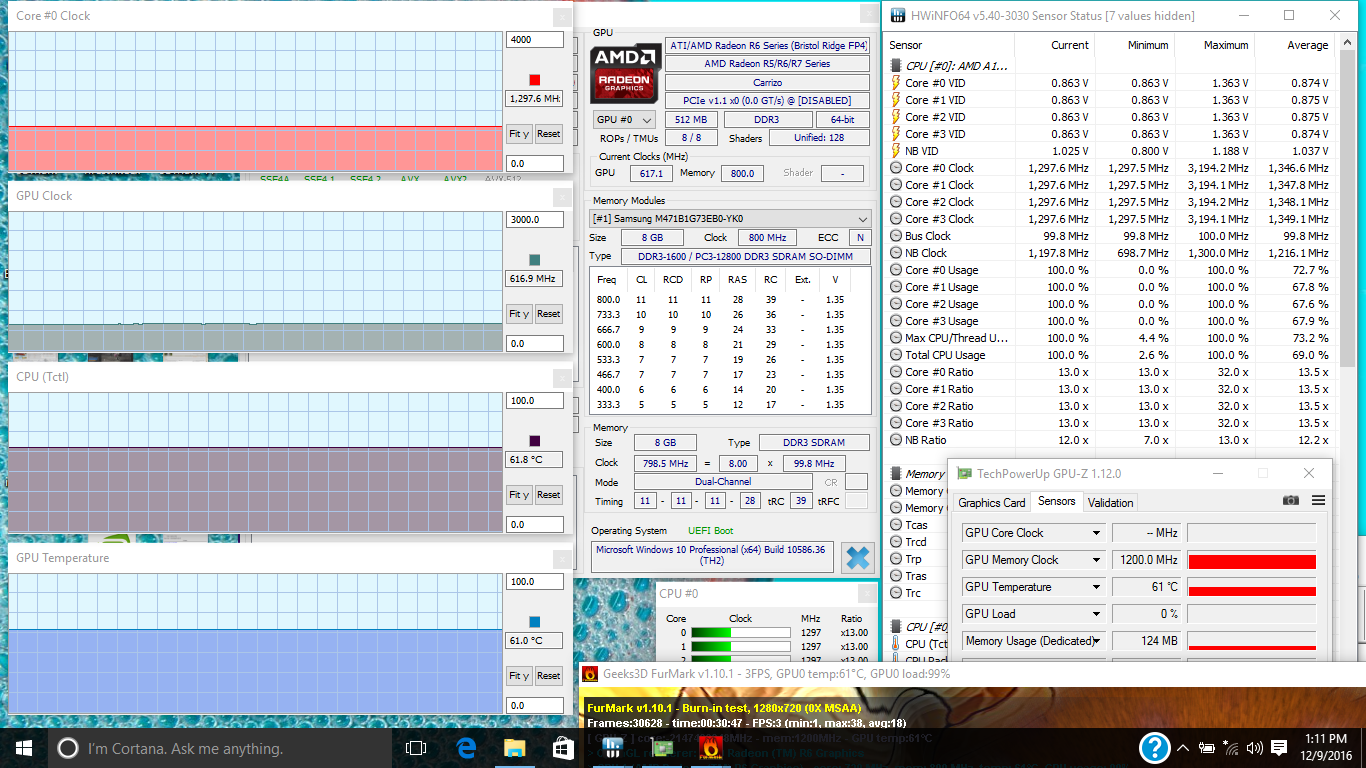Image resolution: width=1366 pixels, height=768 pixels.
Task: Click Reset in Core #0 Clock graph
Action: click(x=549, y=134)
